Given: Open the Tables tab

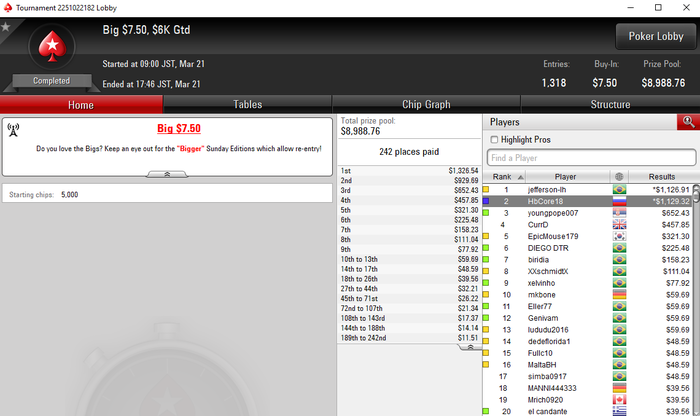Looking at the screenshot, I should coord(247,104).
